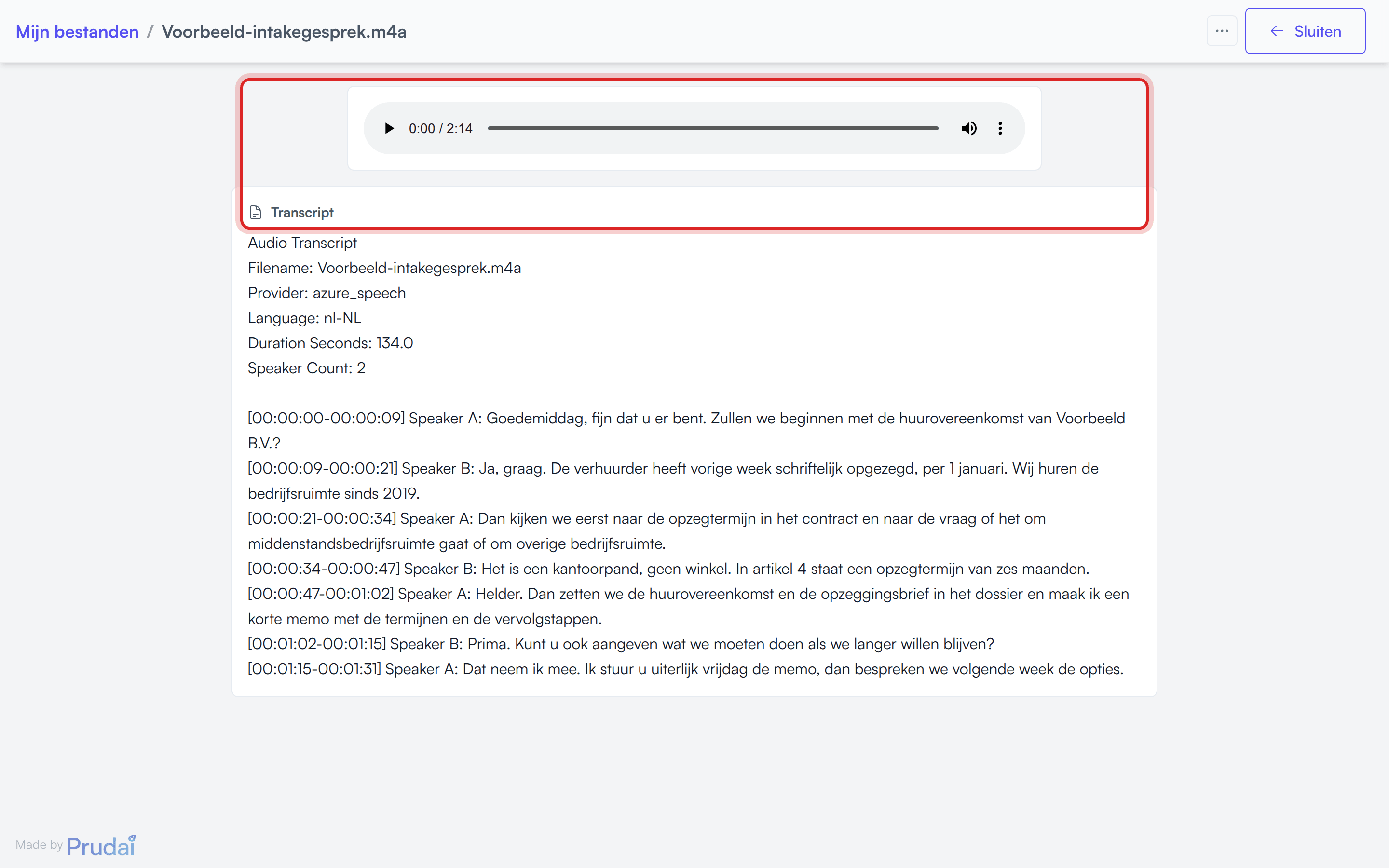This screenshot has height=868, width=1389.
Task: Select the Transcript heading
Action: [302, 212]
